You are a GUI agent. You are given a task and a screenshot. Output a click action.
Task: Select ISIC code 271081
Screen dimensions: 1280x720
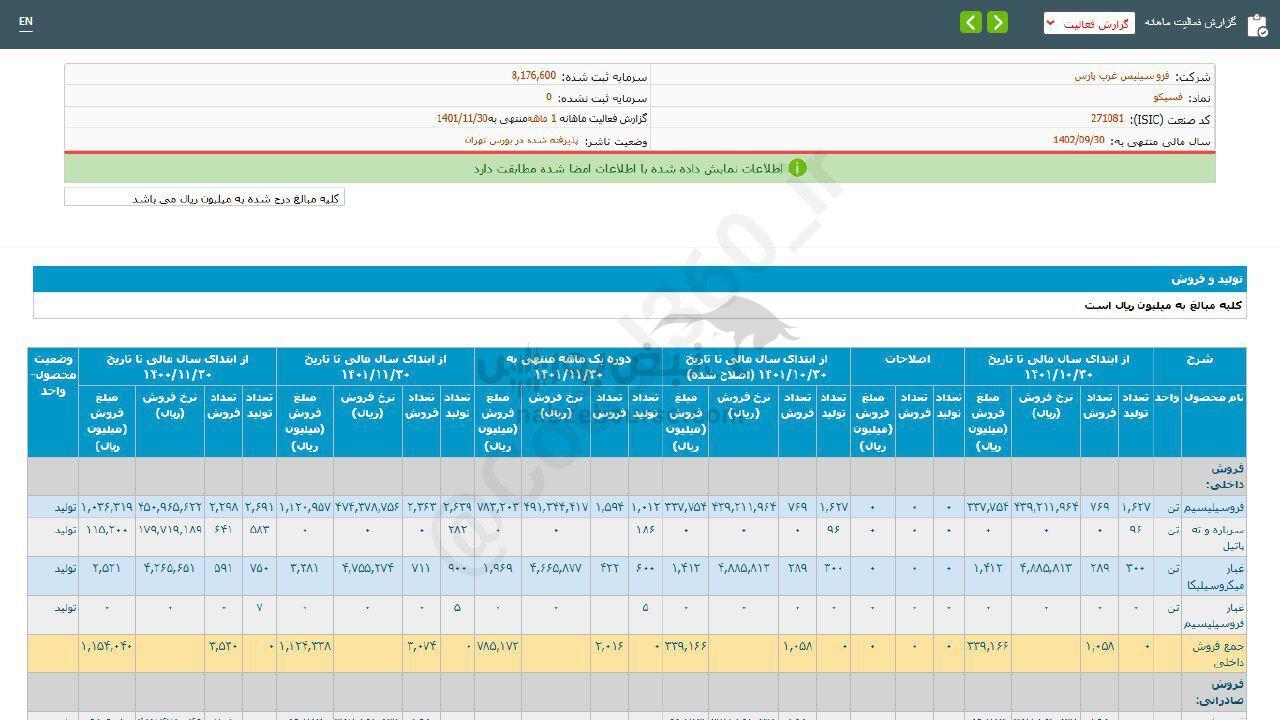[1107, 119]
